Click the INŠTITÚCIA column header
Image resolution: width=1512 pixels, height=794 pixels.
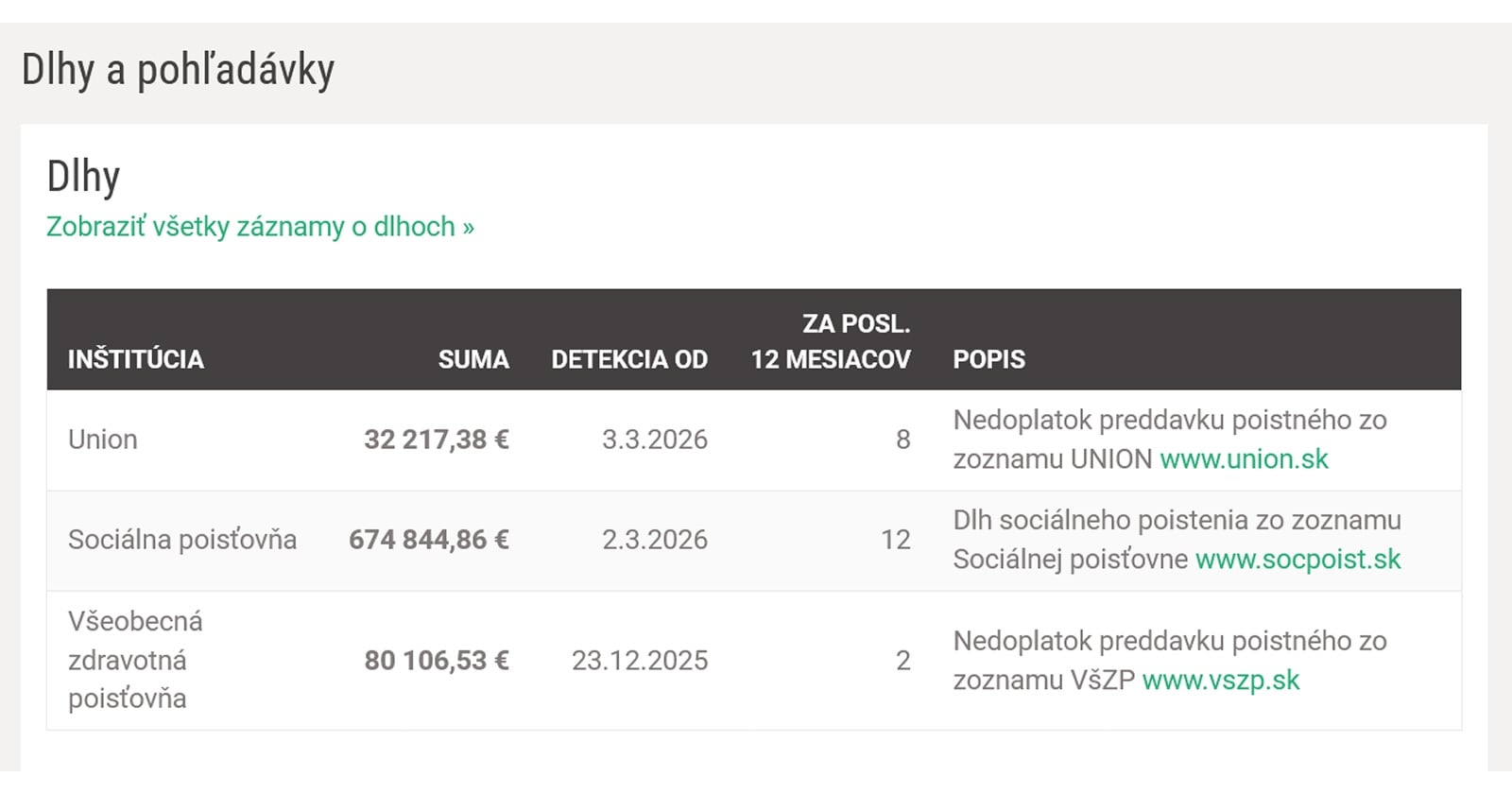click(x=136, y=359)
